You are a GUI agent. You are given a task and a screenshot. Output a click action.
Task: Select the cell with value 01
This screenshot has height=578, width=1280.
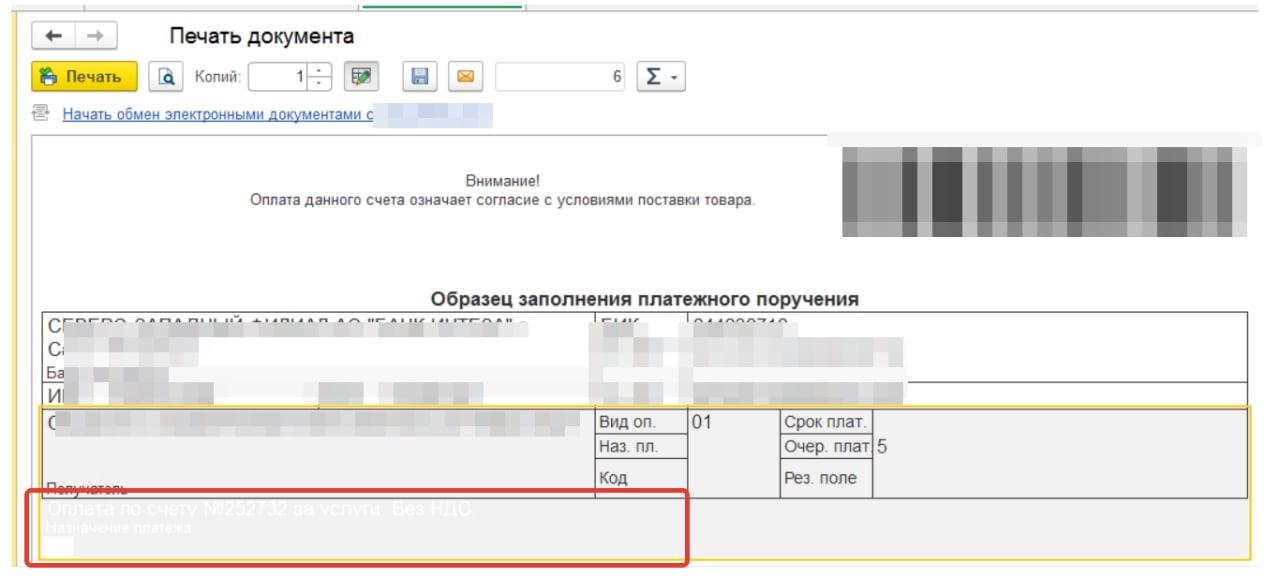coord(734,453)
